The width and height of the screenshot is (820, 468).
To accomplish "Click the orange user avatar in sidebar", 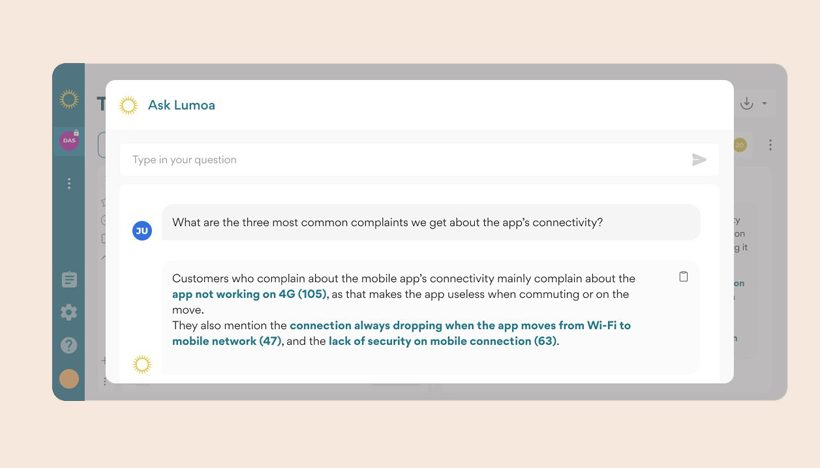I will (69, 379).
